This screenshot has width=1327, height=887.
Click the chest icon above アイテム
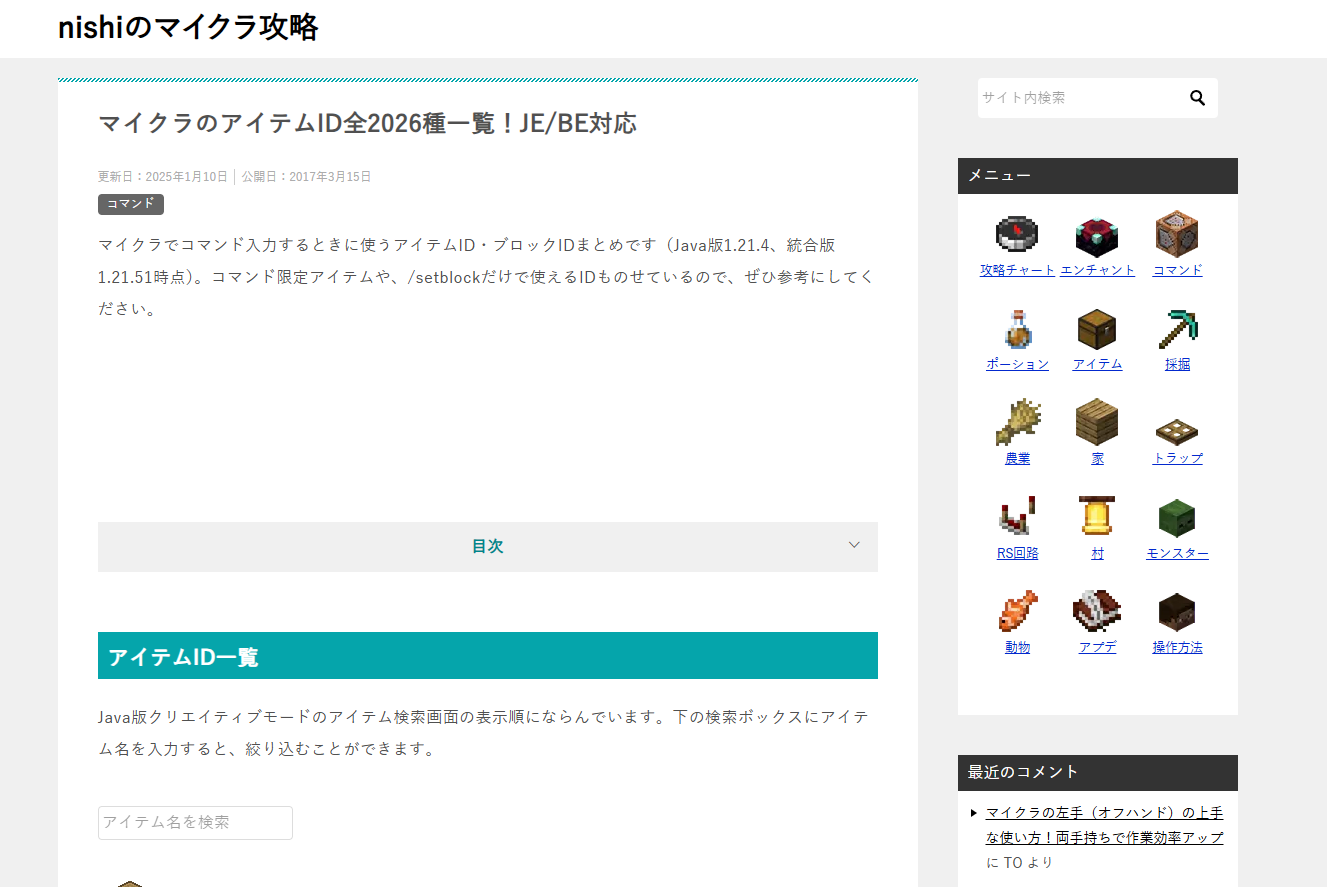(1097, 328)
